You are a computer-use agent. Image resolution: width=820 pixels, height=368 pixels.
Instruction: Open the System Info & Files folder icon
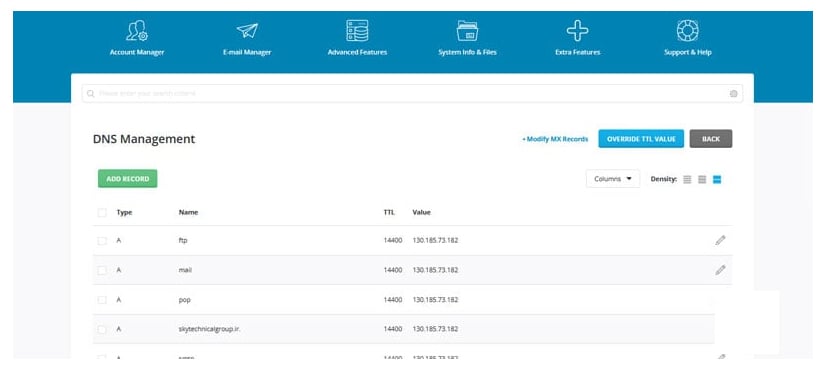pos(467,31)
